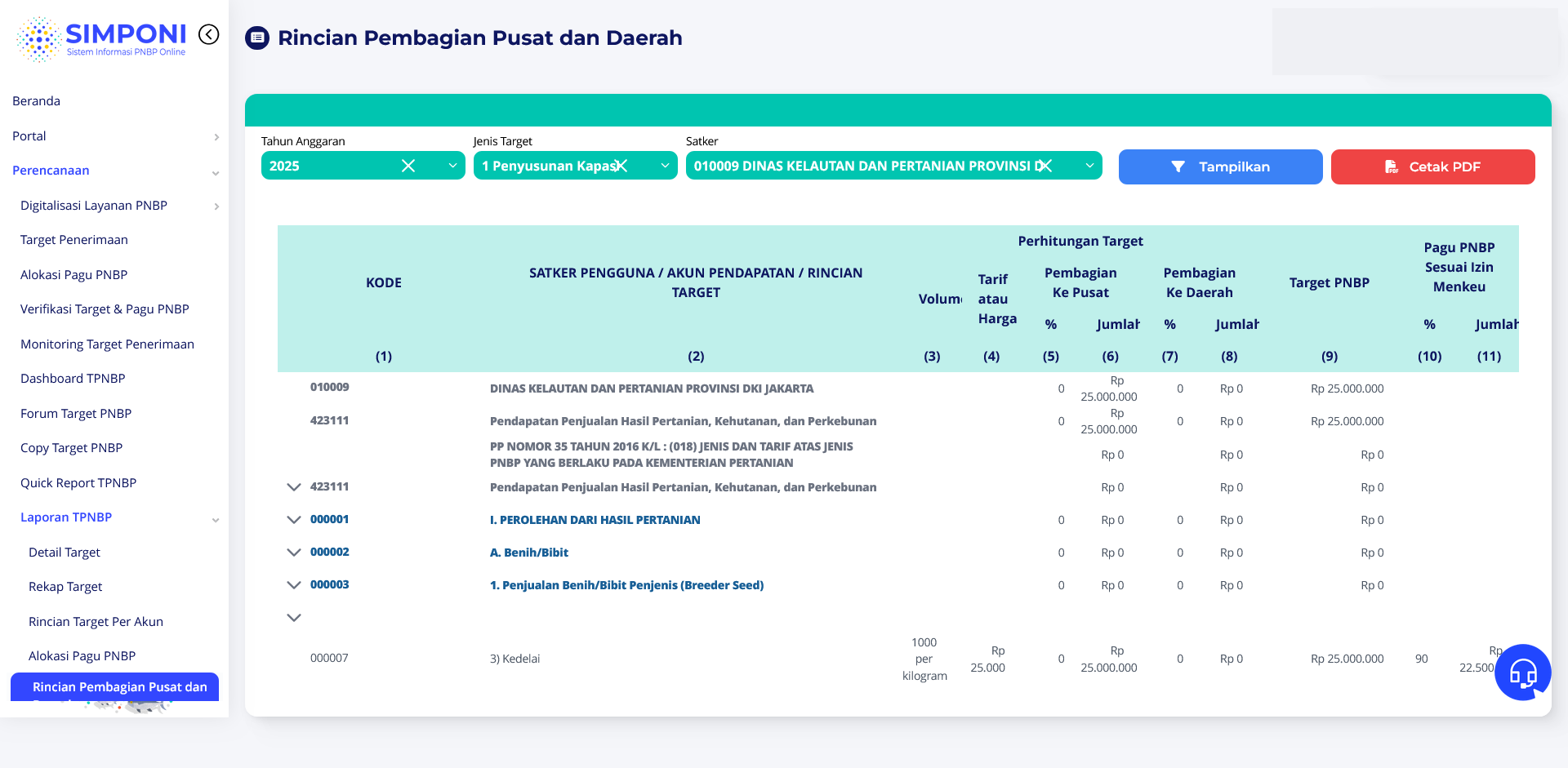1568x768 pixels.
Task: Go to Dashboard TPNBP
Action: (73, 379)
